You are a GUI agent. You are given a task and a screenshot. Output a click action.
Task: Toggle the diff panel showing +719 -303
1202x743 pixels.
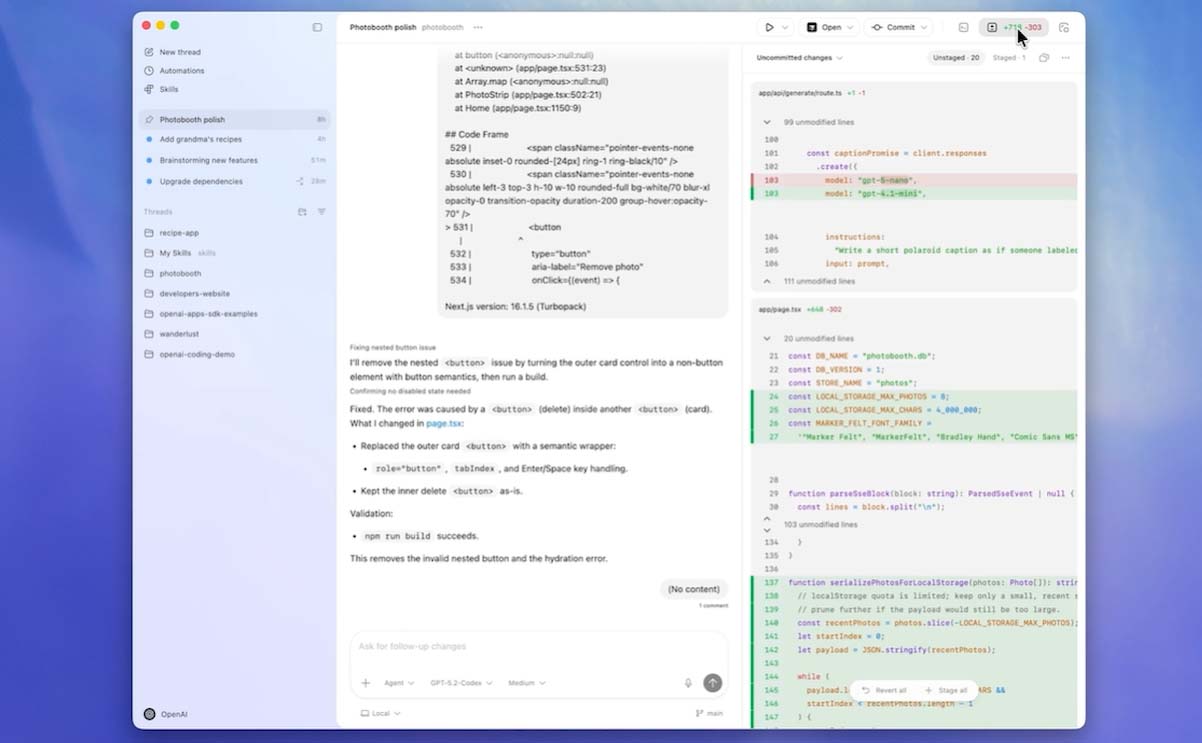click(x=1013, y=28)
